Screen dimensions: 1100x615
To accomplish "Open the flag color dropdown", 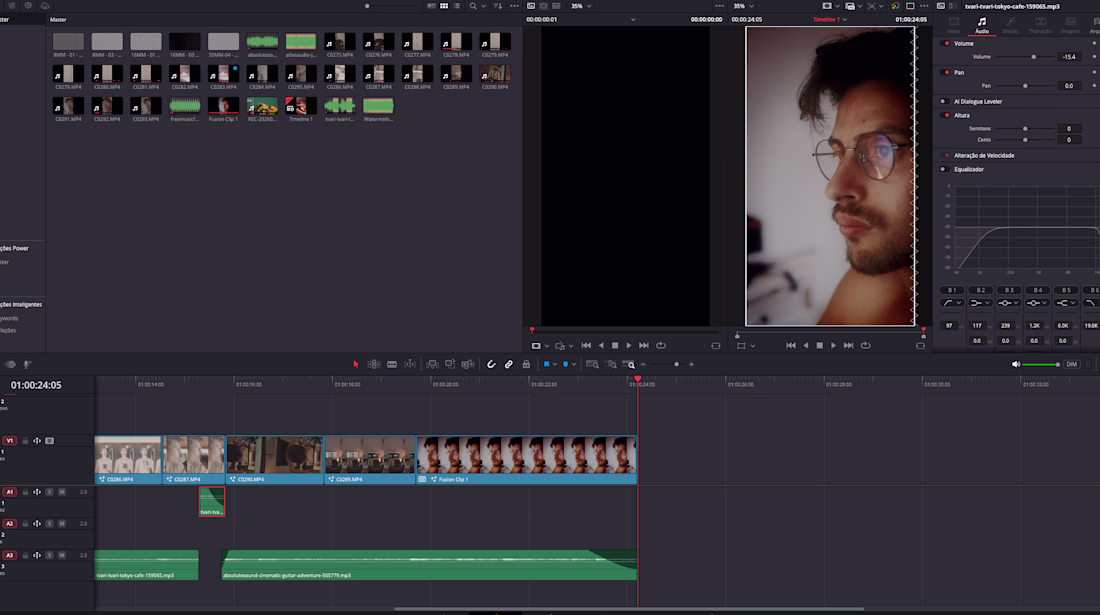I will click(555, 365).
